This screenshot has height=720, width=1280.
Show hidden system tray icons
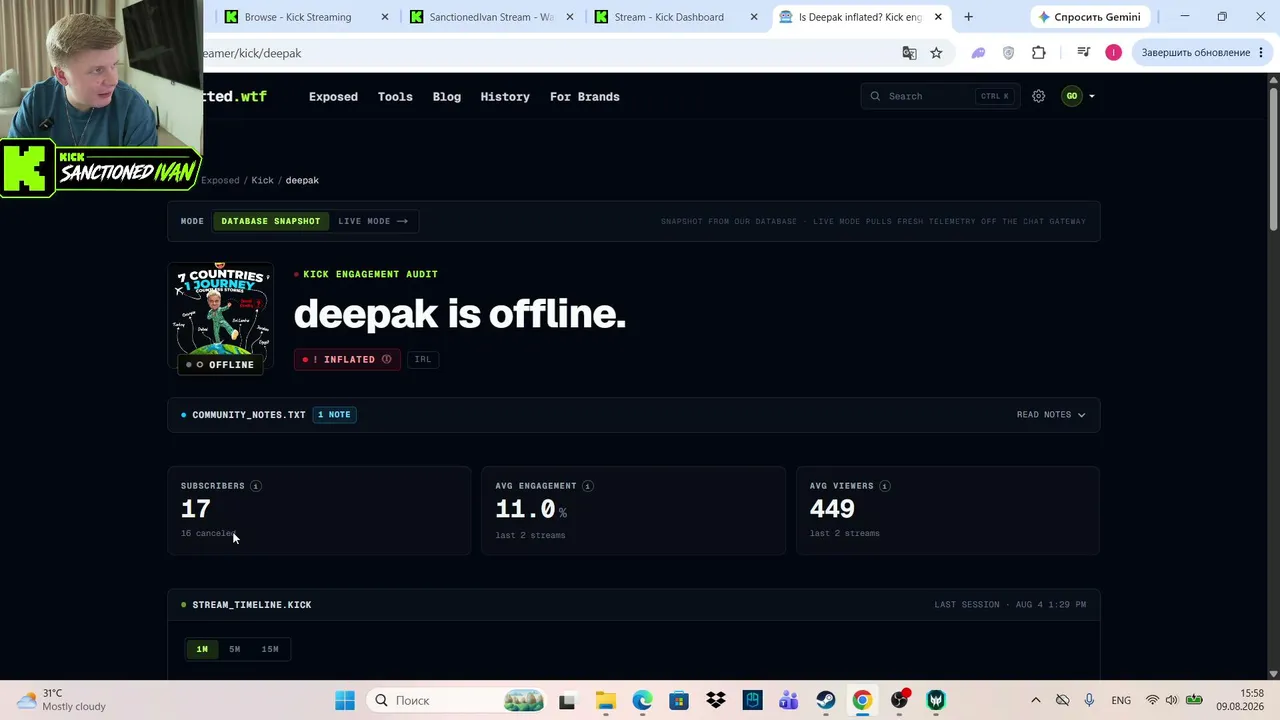pyautogui.click(x=1035, y=700)
